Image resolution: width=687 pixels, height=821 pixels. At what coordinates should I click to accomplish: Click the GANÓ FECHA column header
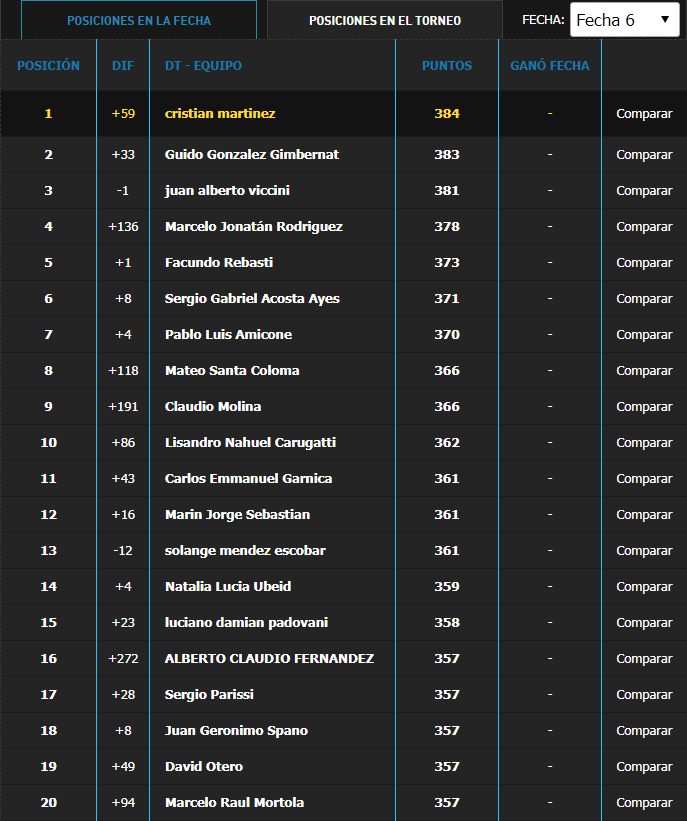point(550,65)
